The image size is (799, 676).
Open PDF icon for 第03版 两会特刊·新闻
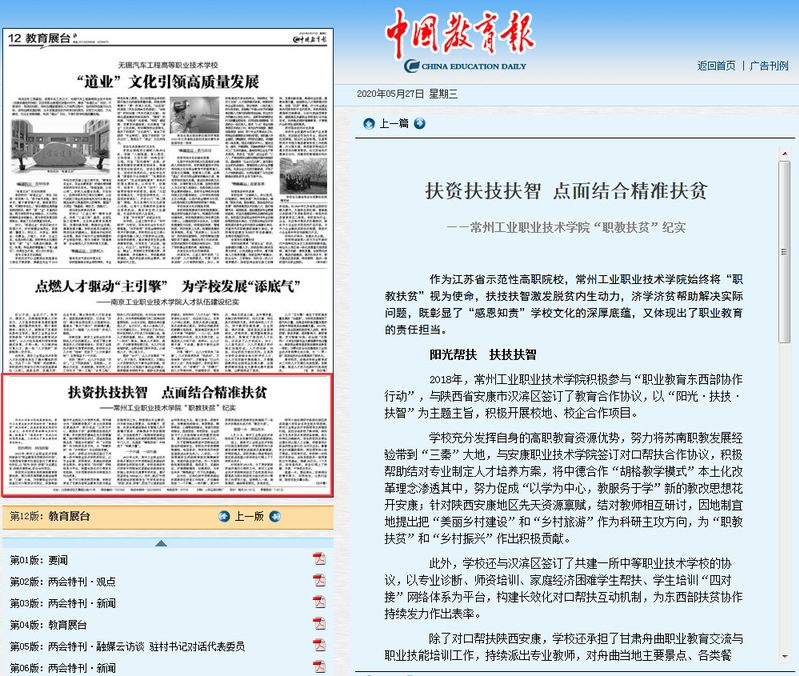[x=319, y=603]
